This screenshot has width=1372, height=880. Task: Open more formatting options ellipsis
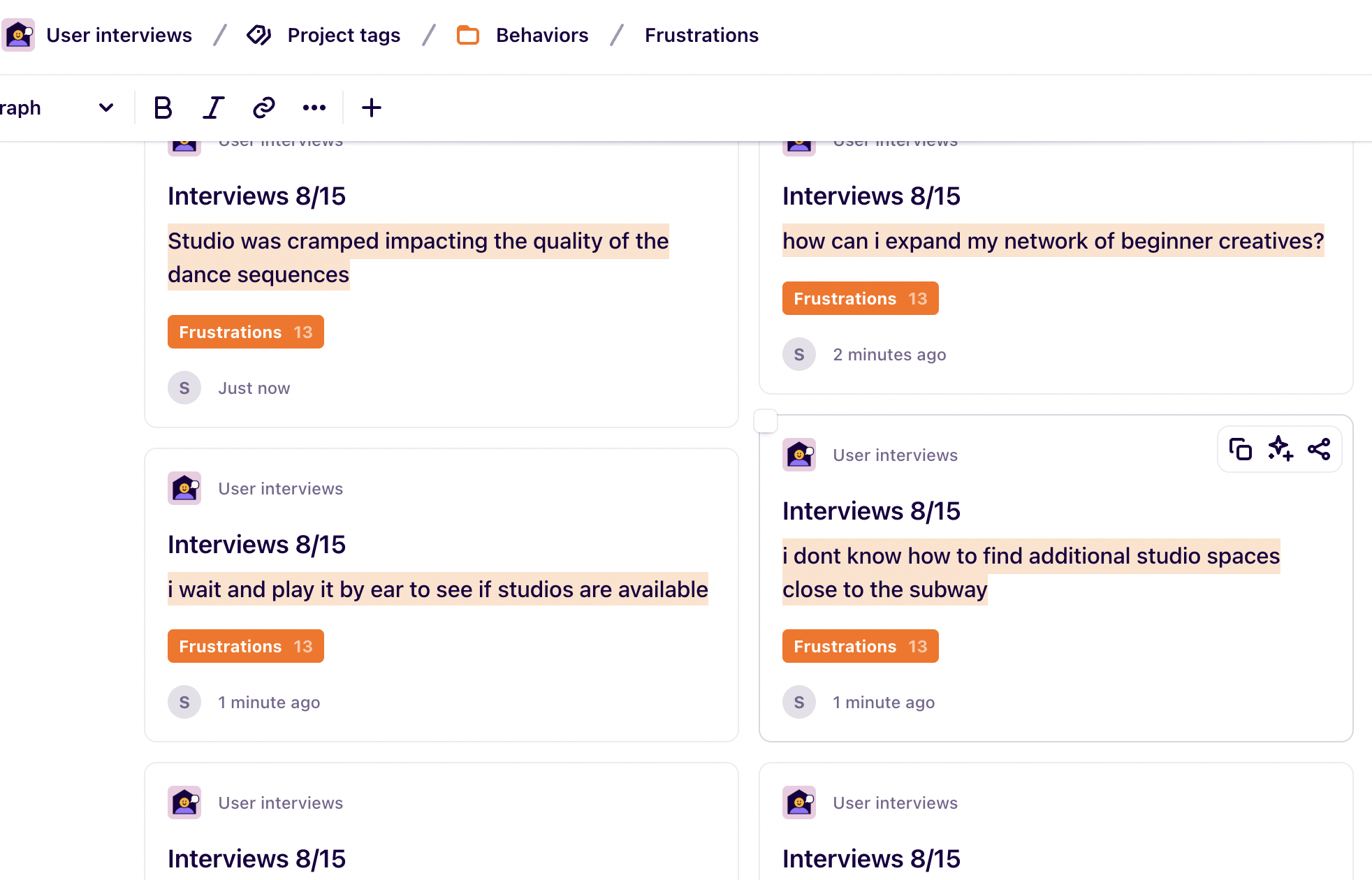(314, 108)
